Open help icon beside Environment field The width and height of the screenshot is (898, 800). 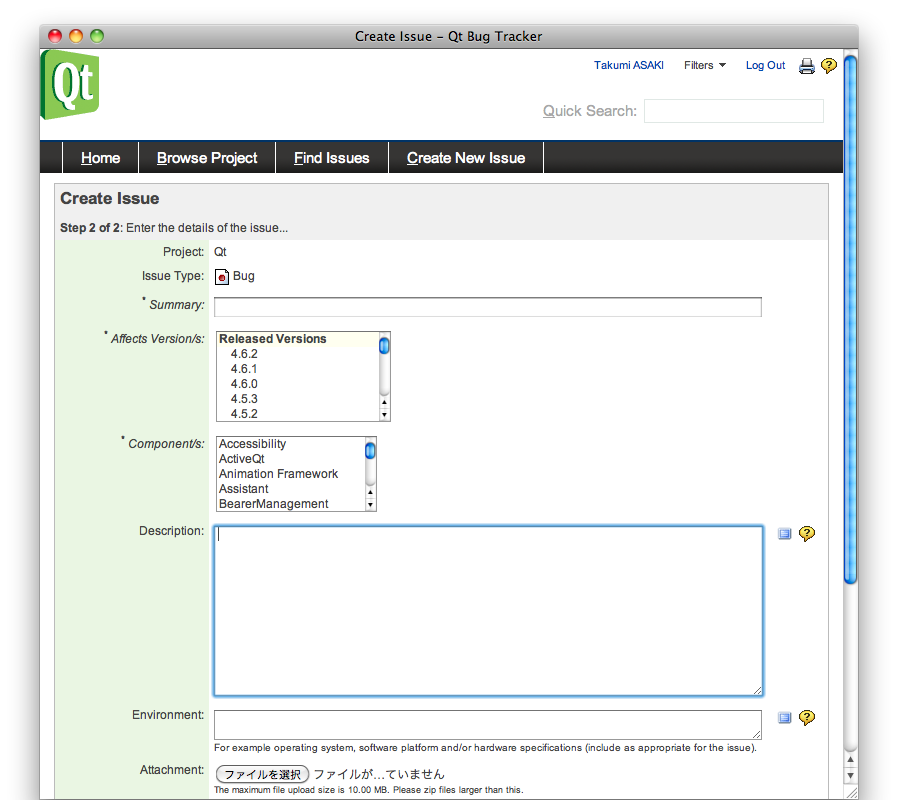[807, 718]
